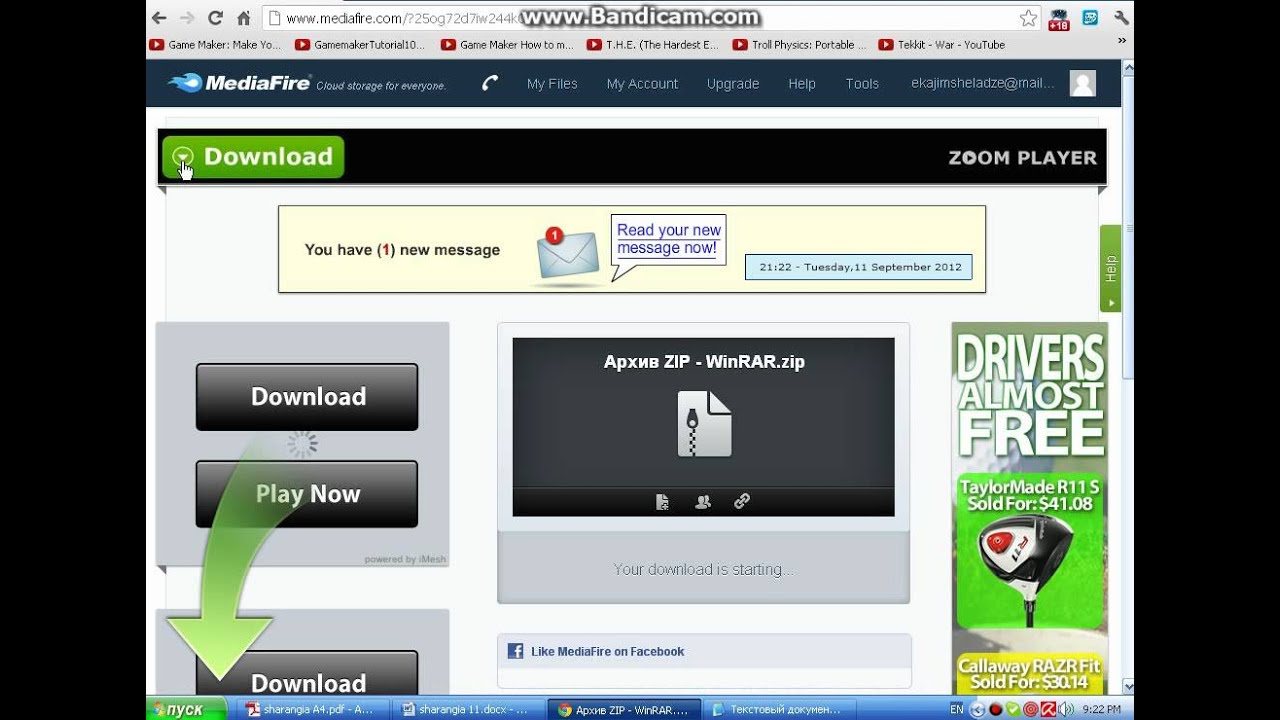Open the Windows пуск start button
This screenshot has width=1280, height=720.
186,709
